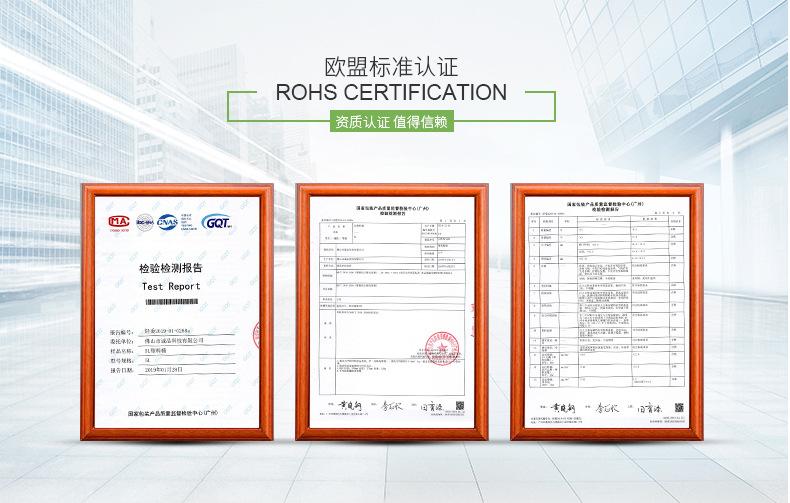Click the red MA logo on the certificate

[x=119, y=222]
